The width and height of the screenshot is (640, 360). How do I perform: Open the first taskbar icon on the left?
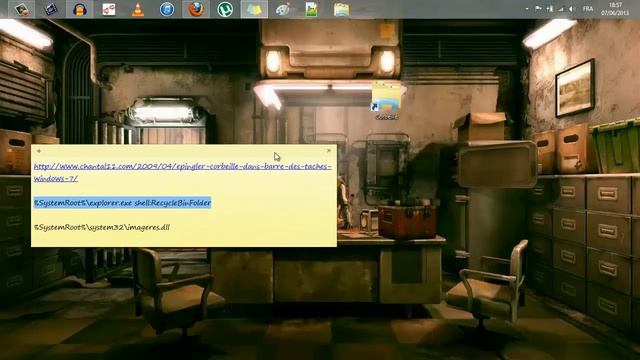[22, 9]
